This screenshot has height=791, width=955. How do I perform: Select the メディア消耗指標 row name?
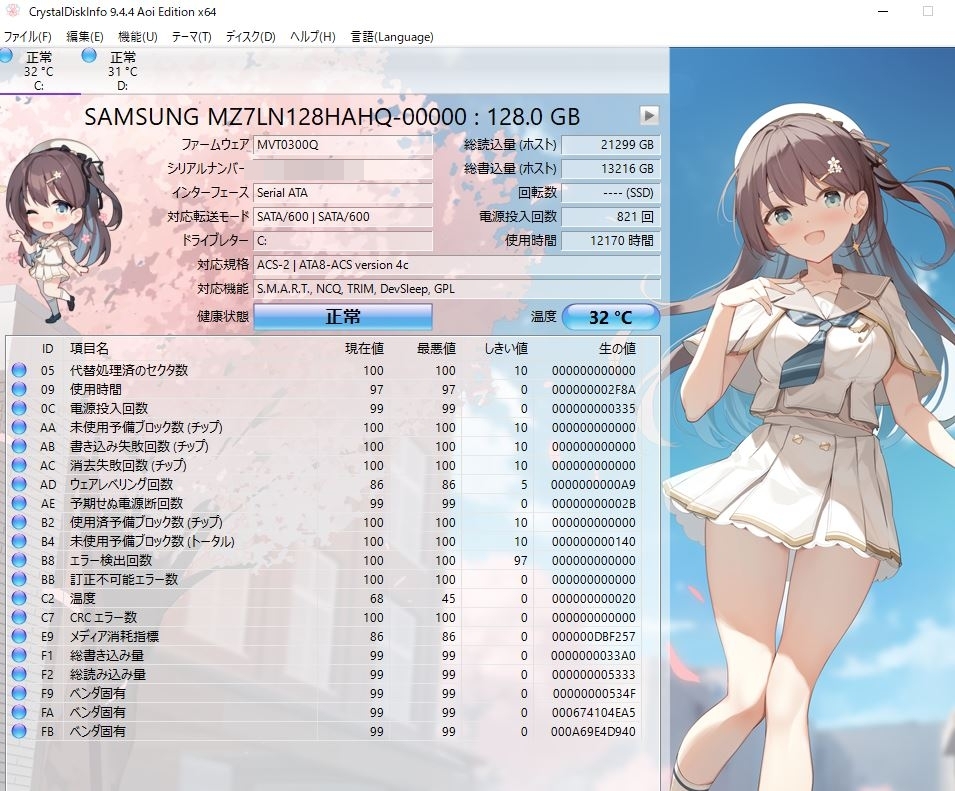click(x=115, y=636)
